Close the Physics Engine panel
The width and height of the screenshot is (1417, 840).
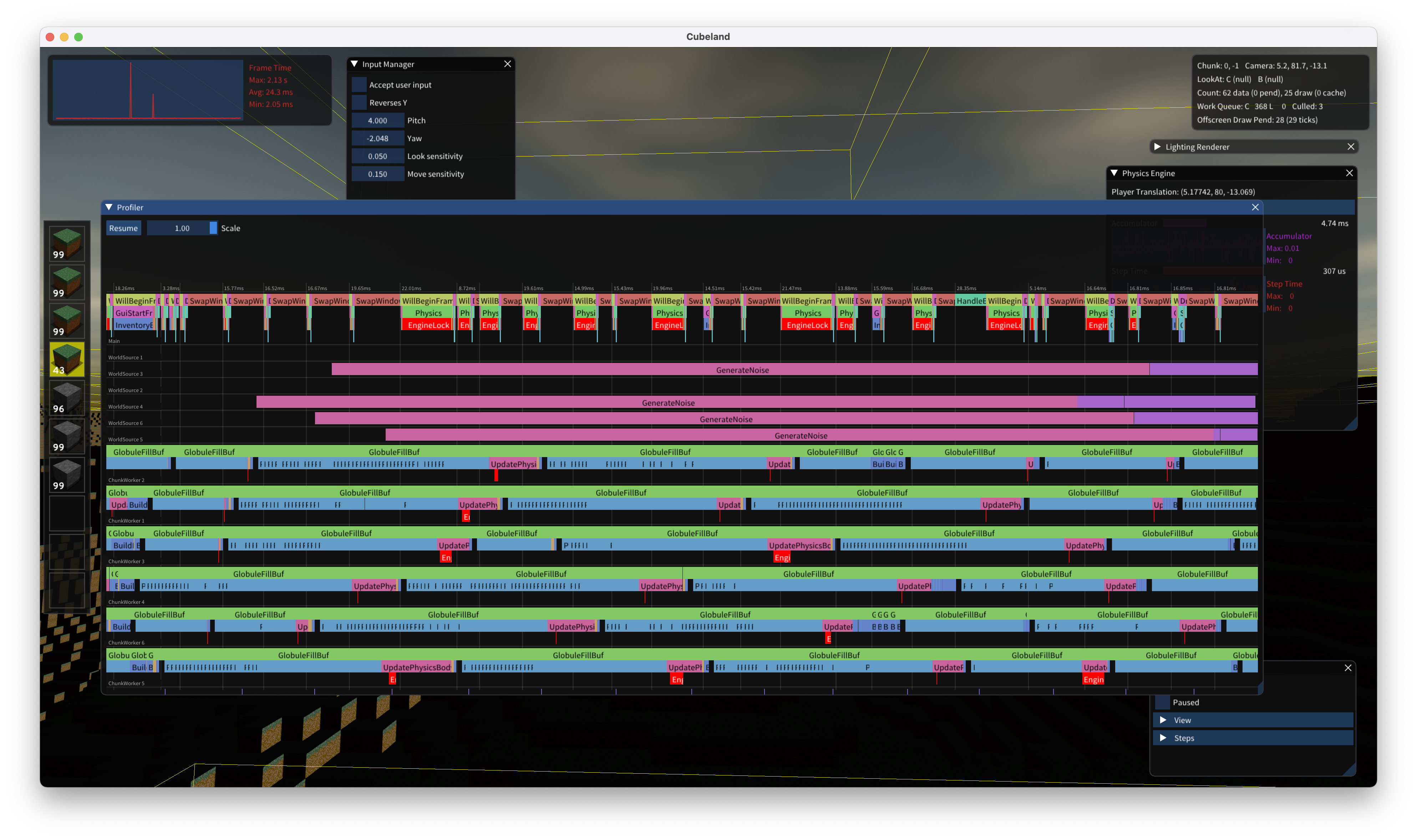1350,173
